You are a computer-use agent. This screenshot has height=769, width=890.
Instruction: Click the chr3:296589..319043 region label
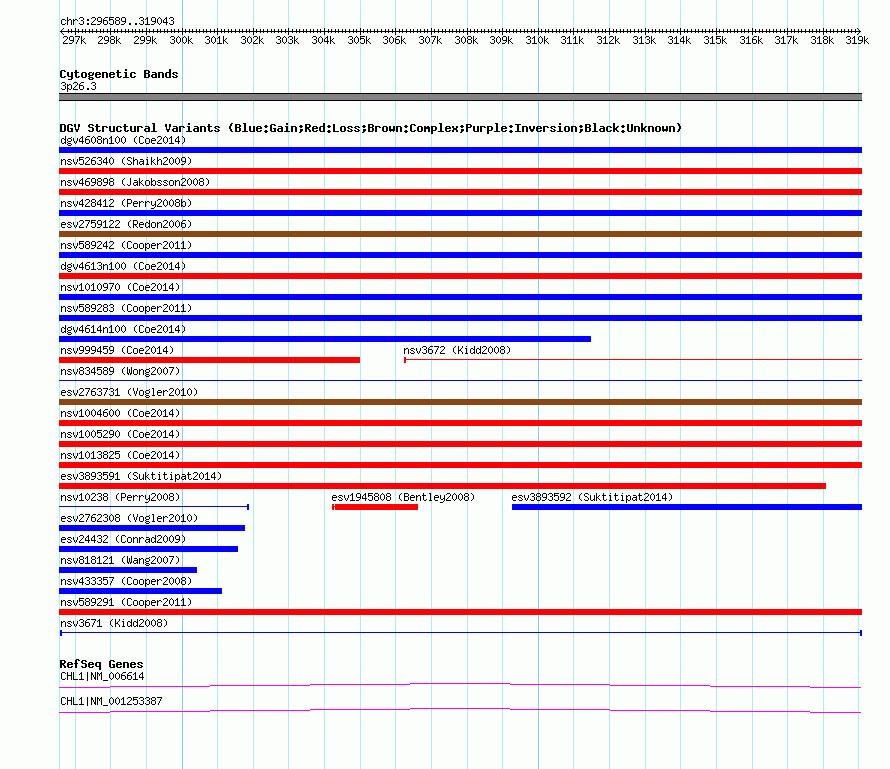[x=117, y=21]
